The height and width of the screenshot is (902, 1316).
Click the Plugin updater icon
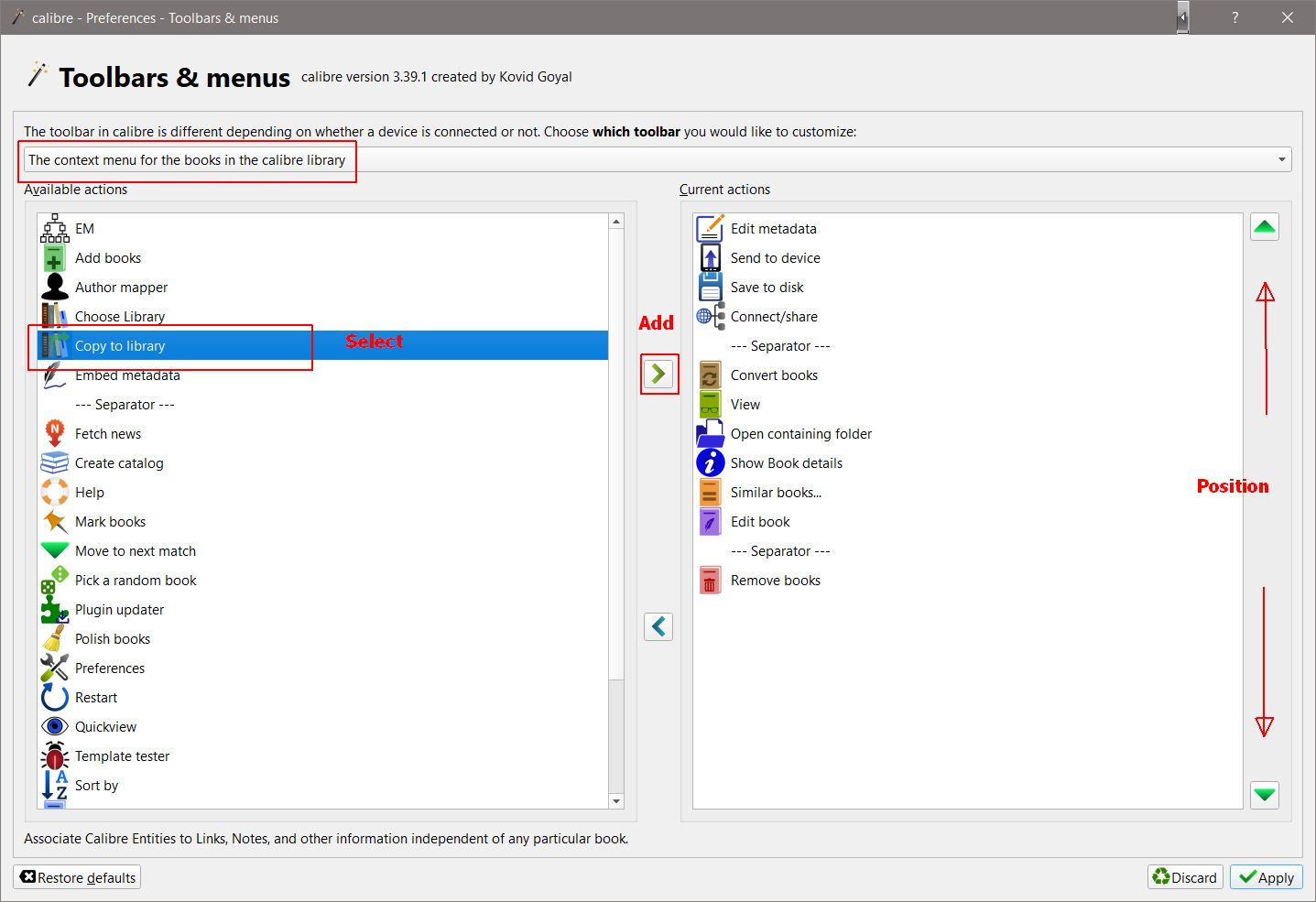click(x=55, y=609)
